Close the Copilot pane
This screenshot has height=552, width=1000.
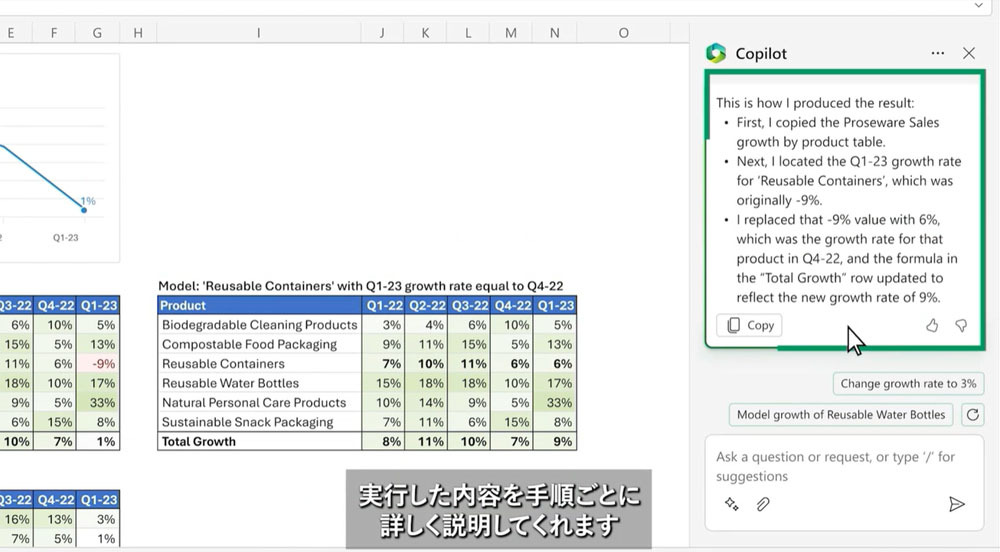[x=969, y=54]
